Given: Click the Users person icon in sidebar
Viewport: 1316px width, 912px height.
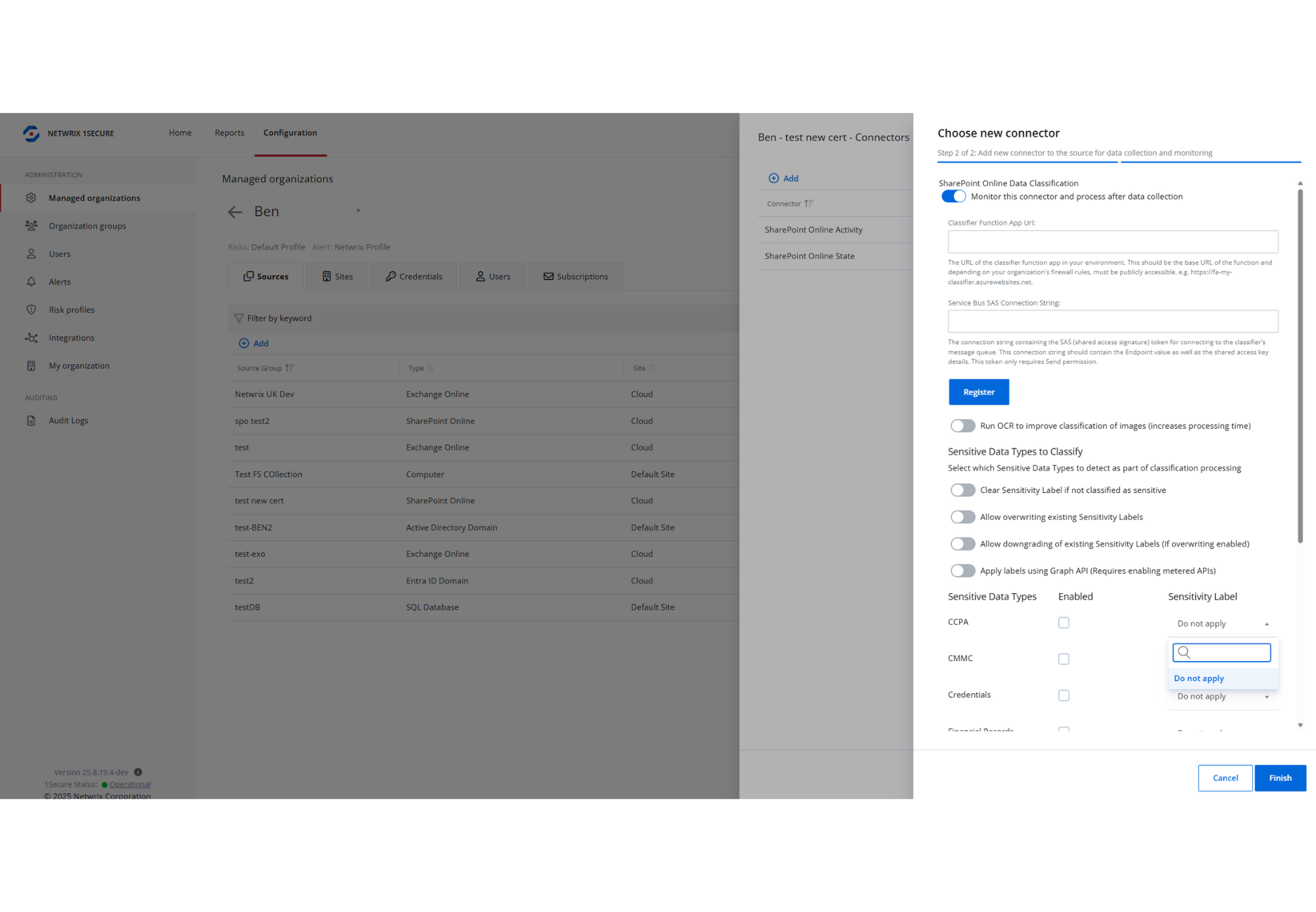Looking at the screenshot, I should [31, 254].
